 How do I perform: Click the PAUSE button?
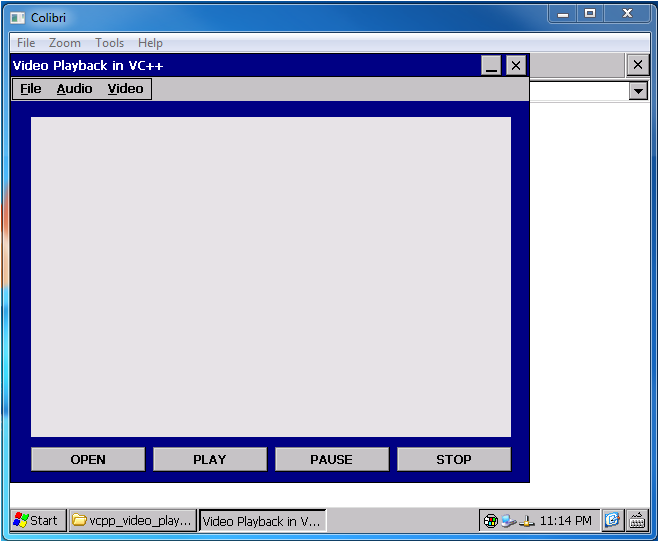coord(332,459)
